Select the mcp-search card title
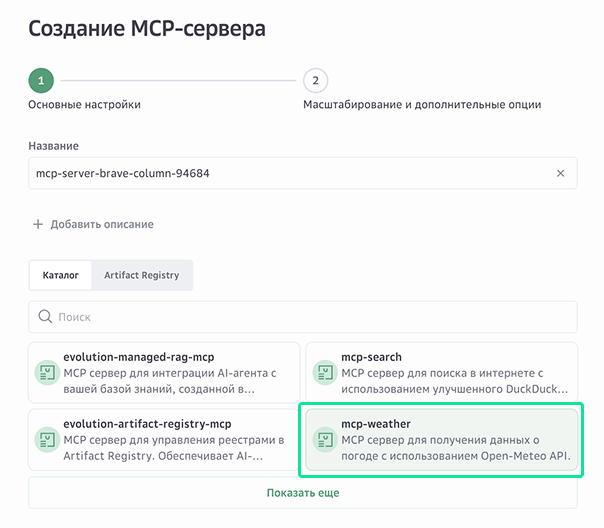 [371, 357]
